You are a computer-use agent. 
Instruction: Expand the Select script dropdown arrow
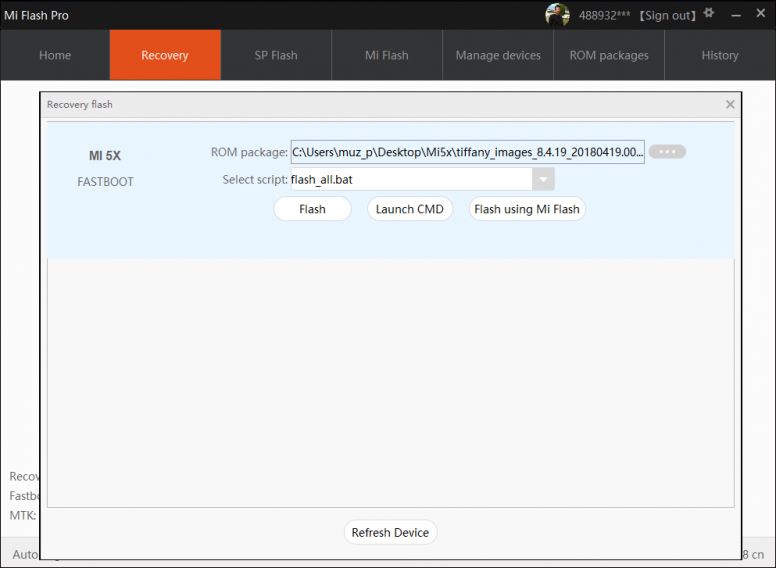pyautogui.click(x=543, y=179)
